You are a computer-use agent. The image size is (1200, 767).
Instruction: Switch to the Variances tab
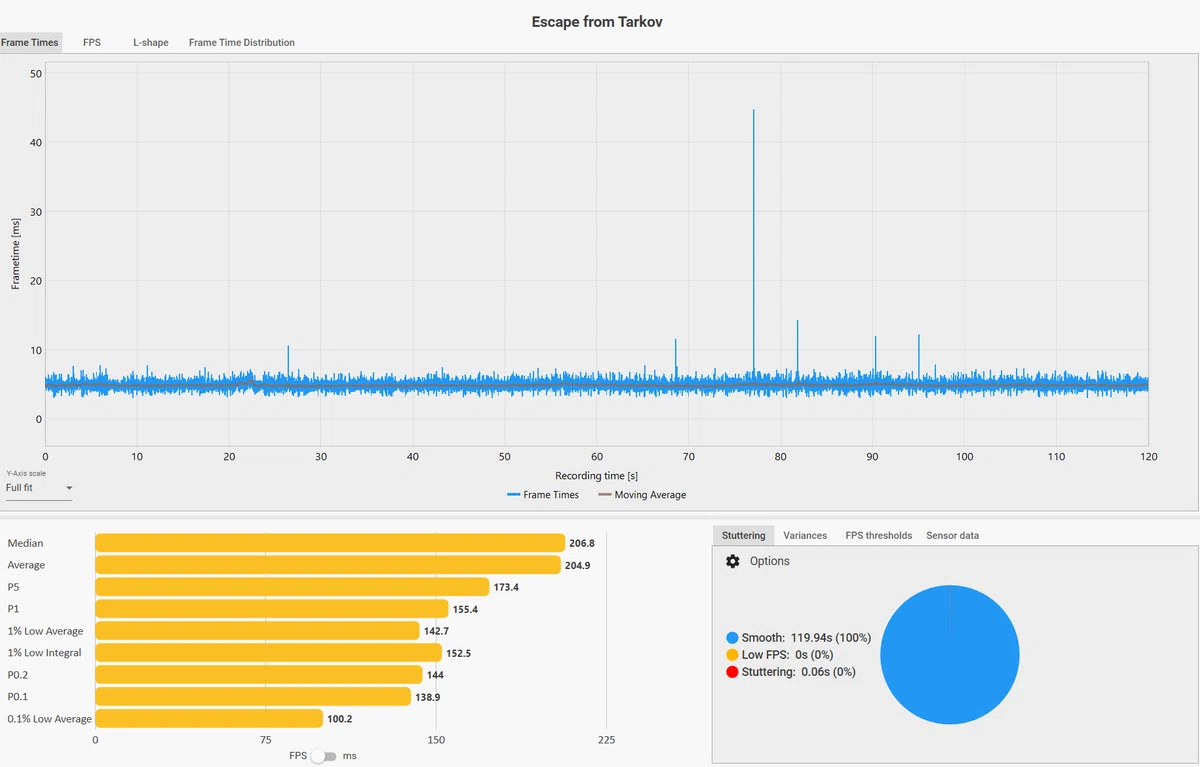805,535
